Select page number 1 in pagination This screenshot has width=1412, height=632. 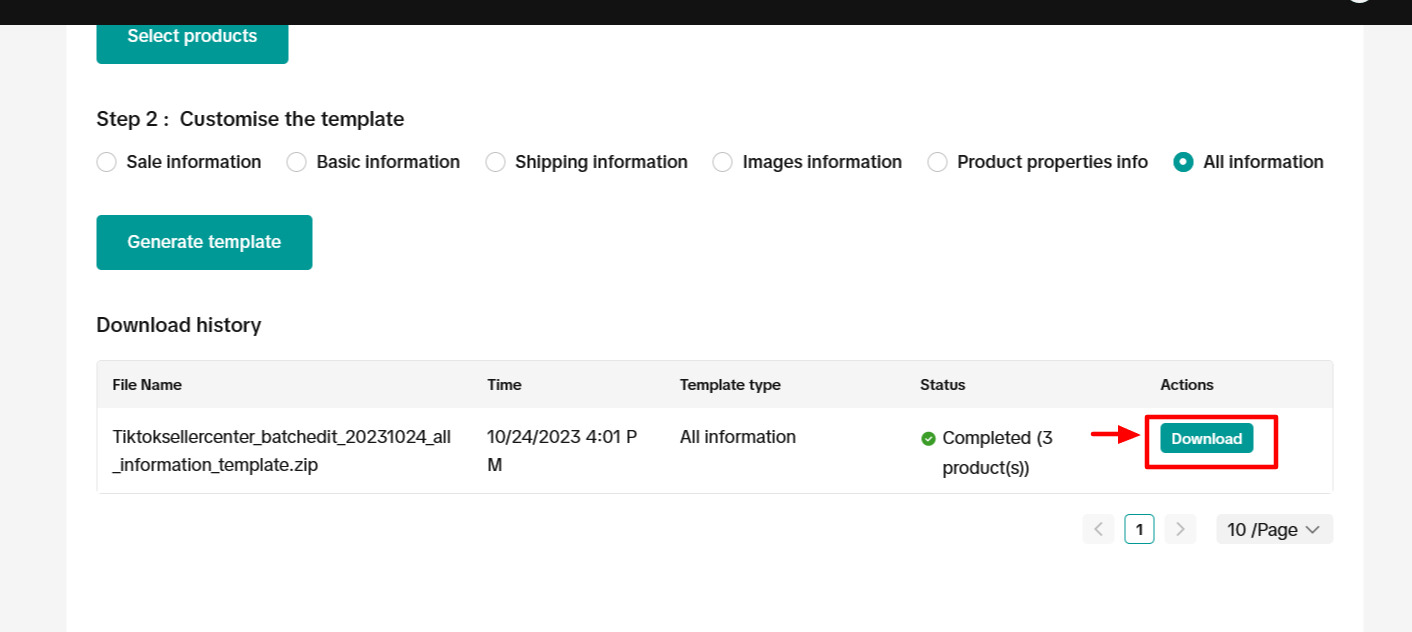click(1139, 529)
